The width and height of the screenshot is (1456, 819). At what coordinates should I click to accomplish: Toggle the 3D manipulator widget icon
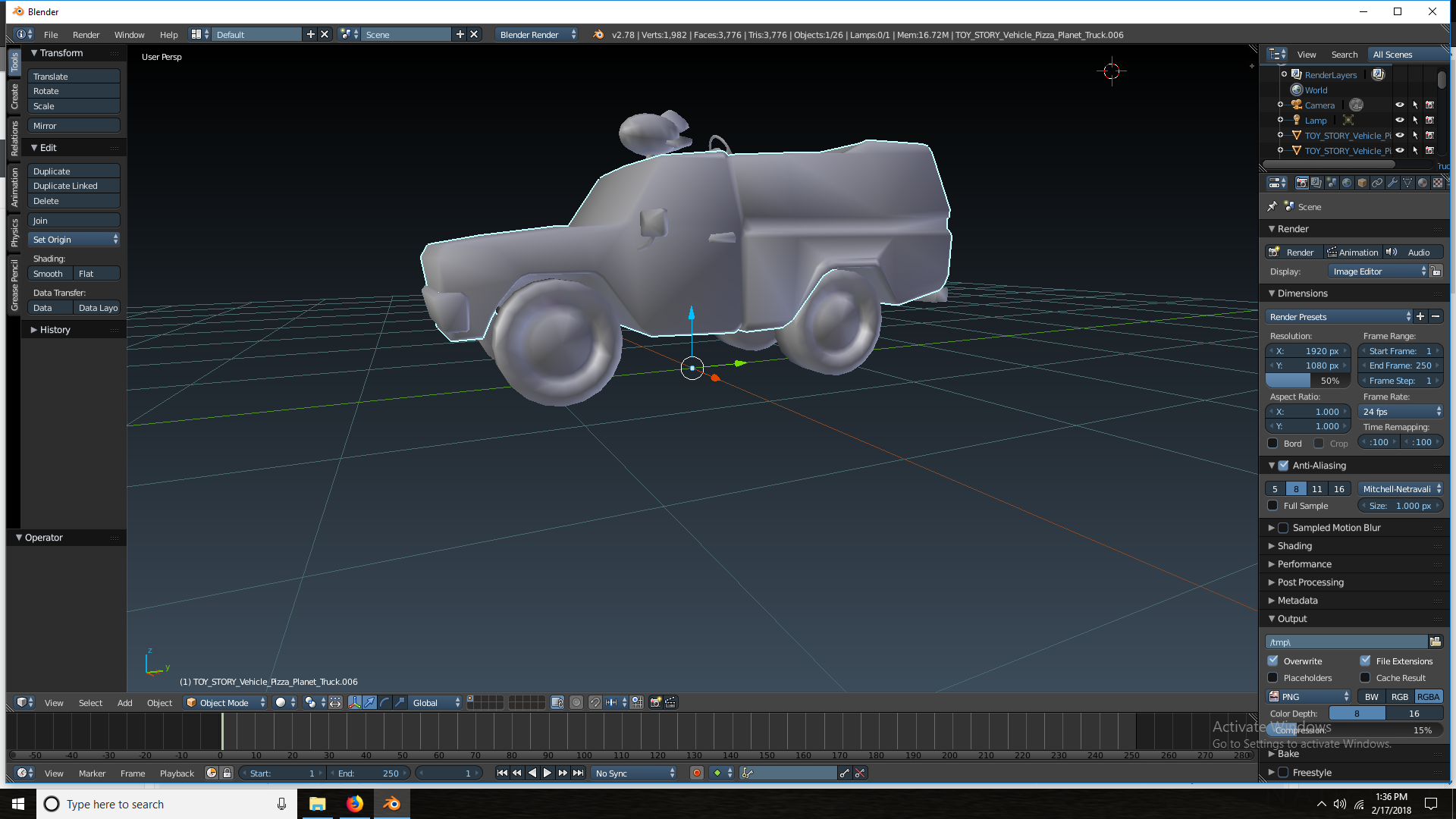coord(354,702)
